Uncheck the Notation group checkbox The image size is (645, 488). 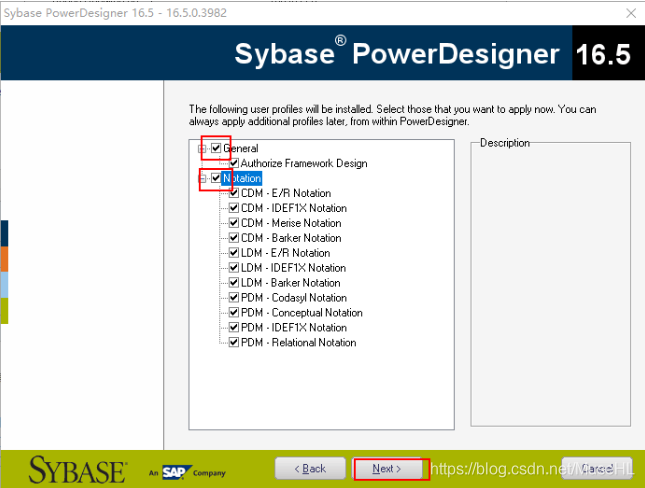[x=216, y=178]
